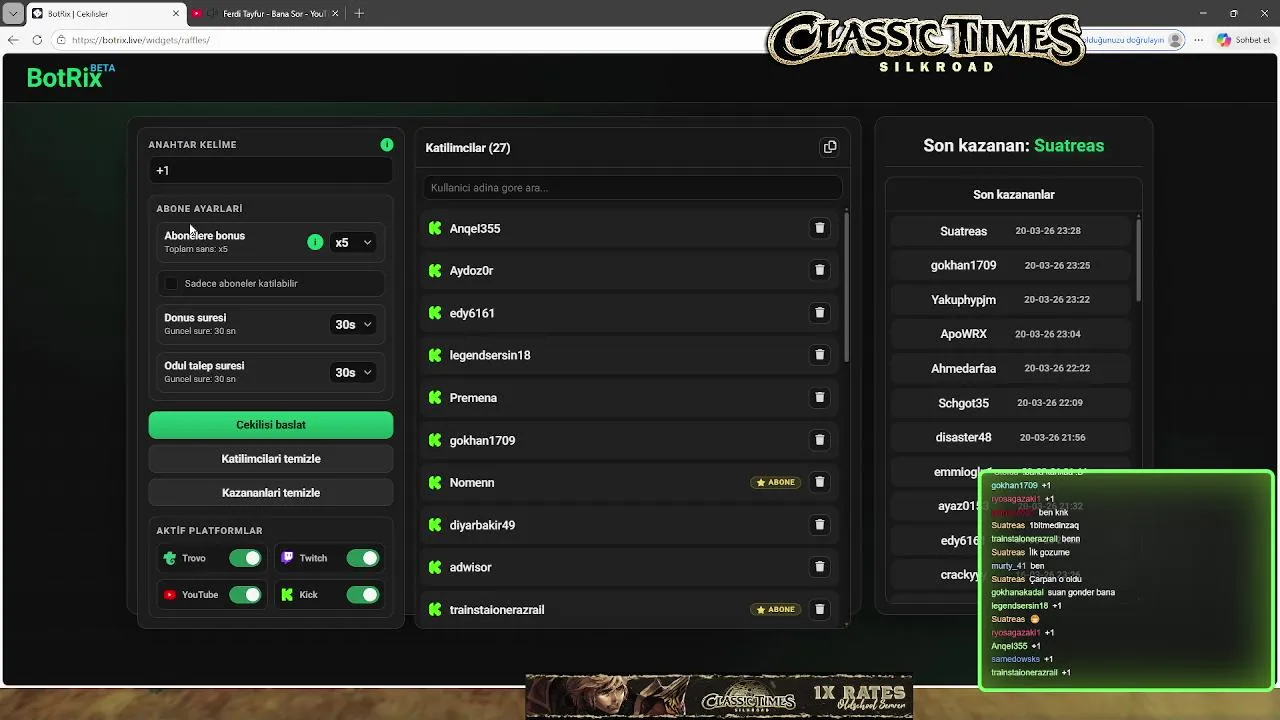This screenshot has height=720, width=1280.
Task: Click the ABONE badge on Nomenn
Action: tap(776, 482)
